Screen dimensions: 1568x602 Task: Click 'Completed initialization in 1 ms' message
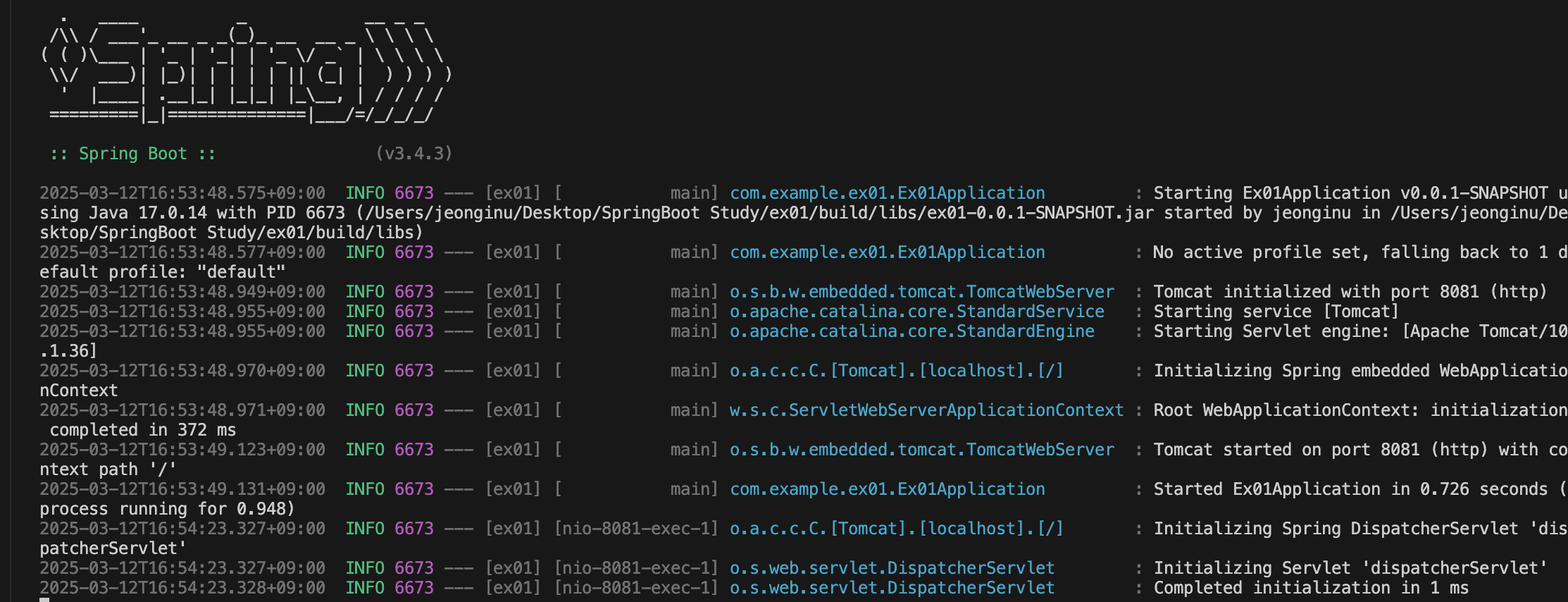click(1311, 588)
